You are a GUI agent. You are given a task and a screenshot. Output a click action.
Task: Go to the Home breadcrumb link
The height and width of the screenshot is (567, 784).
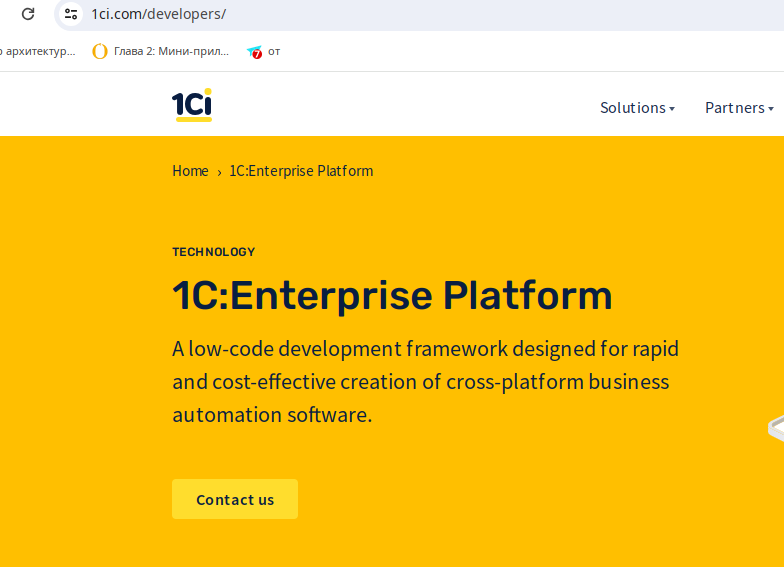click(x=190, y=171)
